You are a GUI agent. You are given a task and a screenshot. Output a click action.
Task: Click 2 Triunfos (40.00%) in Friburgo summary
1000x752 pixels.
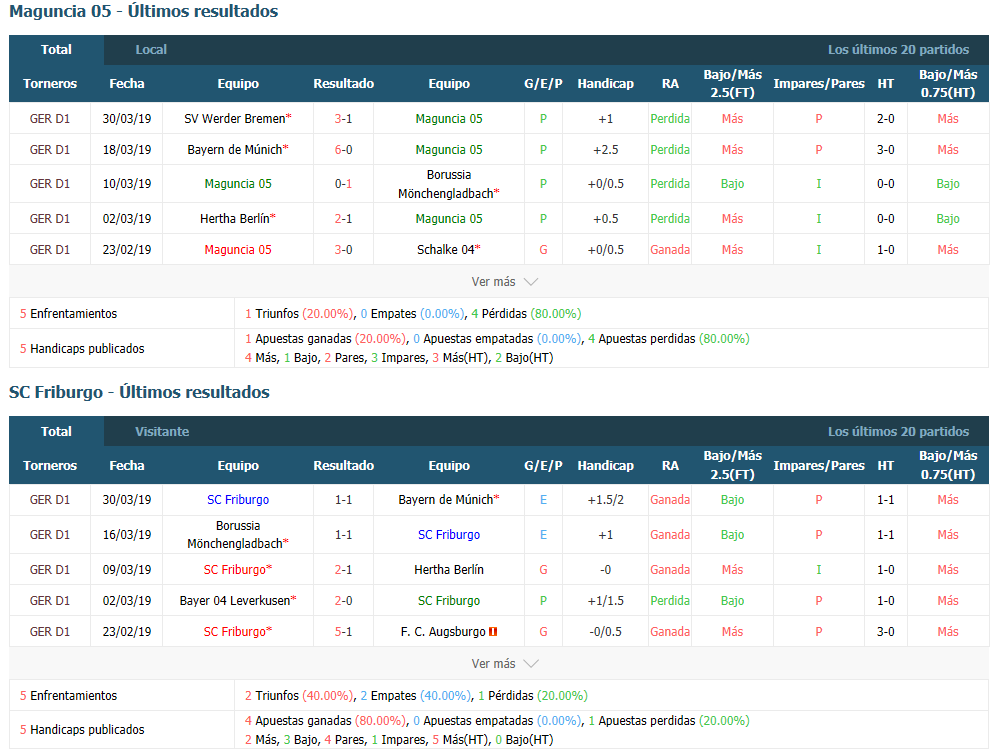point(298,696)
